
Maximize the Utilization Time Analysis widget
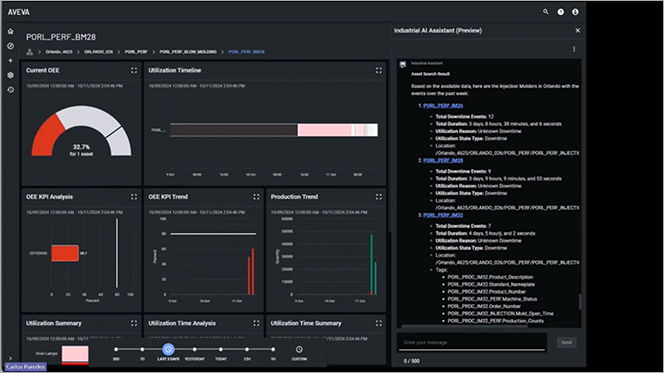click(x=256, y=323)
